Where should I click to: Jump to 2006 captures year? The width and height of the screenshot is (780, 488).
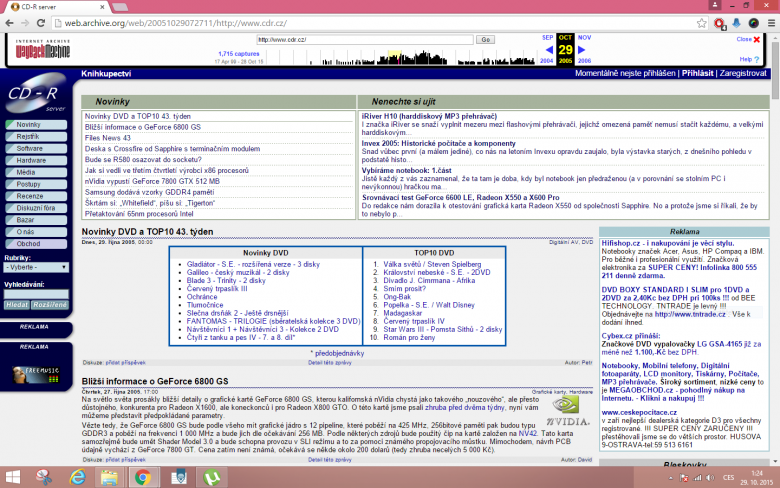point(585,61)
